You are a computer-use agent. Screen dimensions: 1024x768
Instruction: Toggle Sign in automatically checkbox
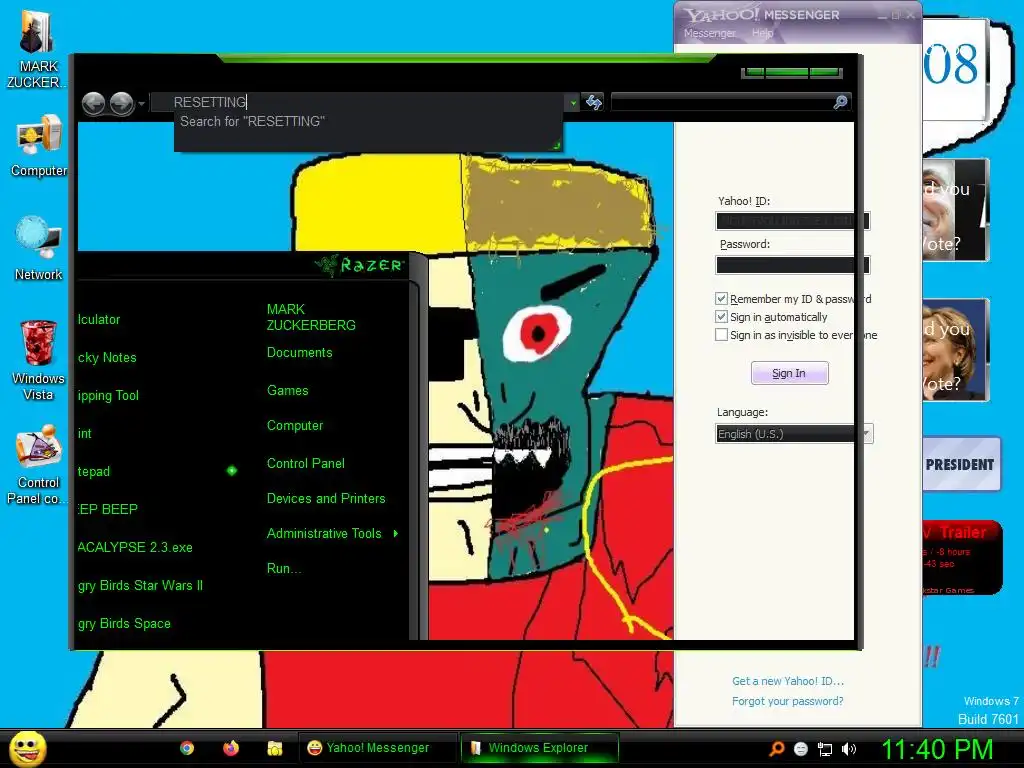coord(721,317)
